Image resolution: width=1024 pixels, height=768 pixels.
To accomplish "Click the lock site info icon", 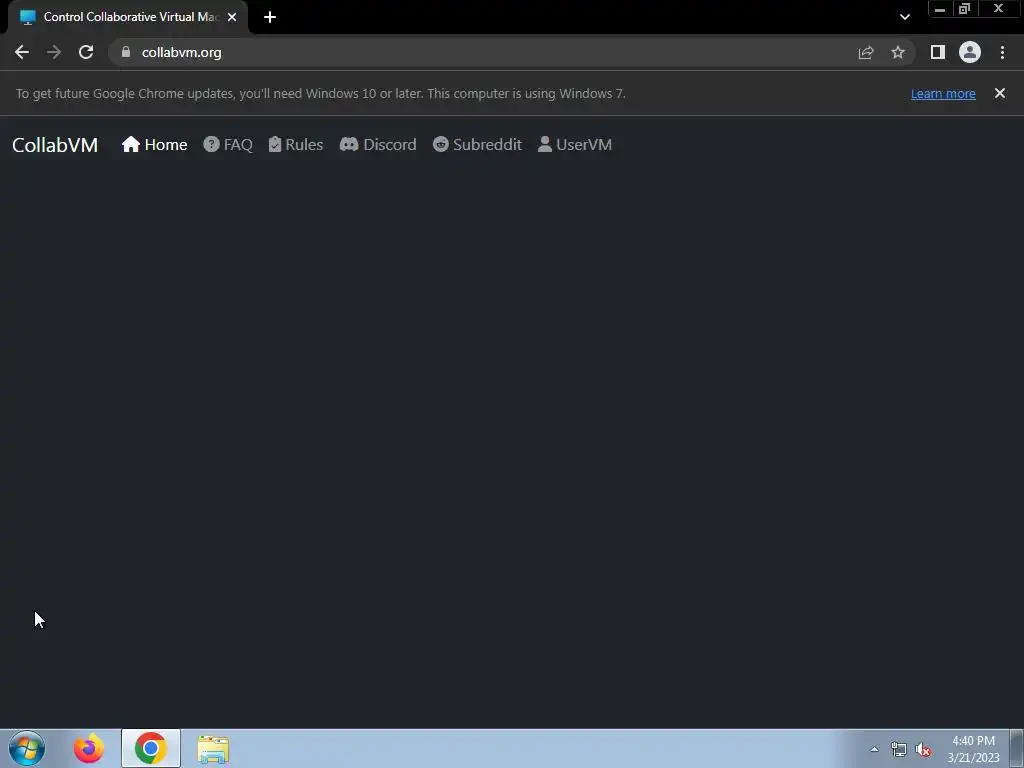I will (126, 52).
